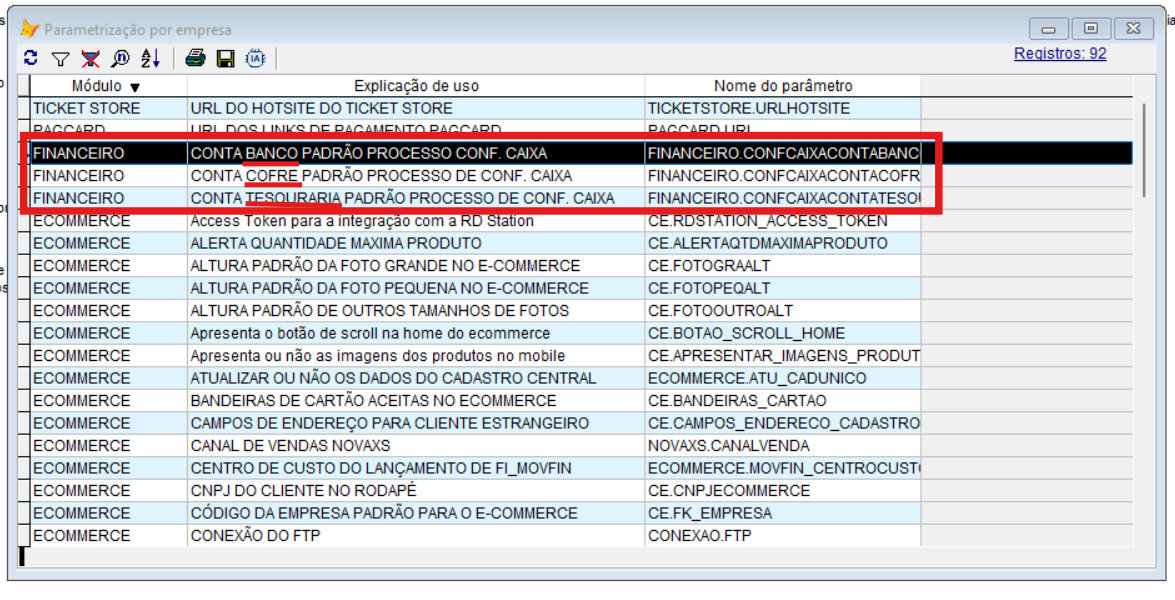Click the refresh icon in the toolbar
Image resolution: width=1175 pixels, height=600 pixels.
(x=31, y=59)
